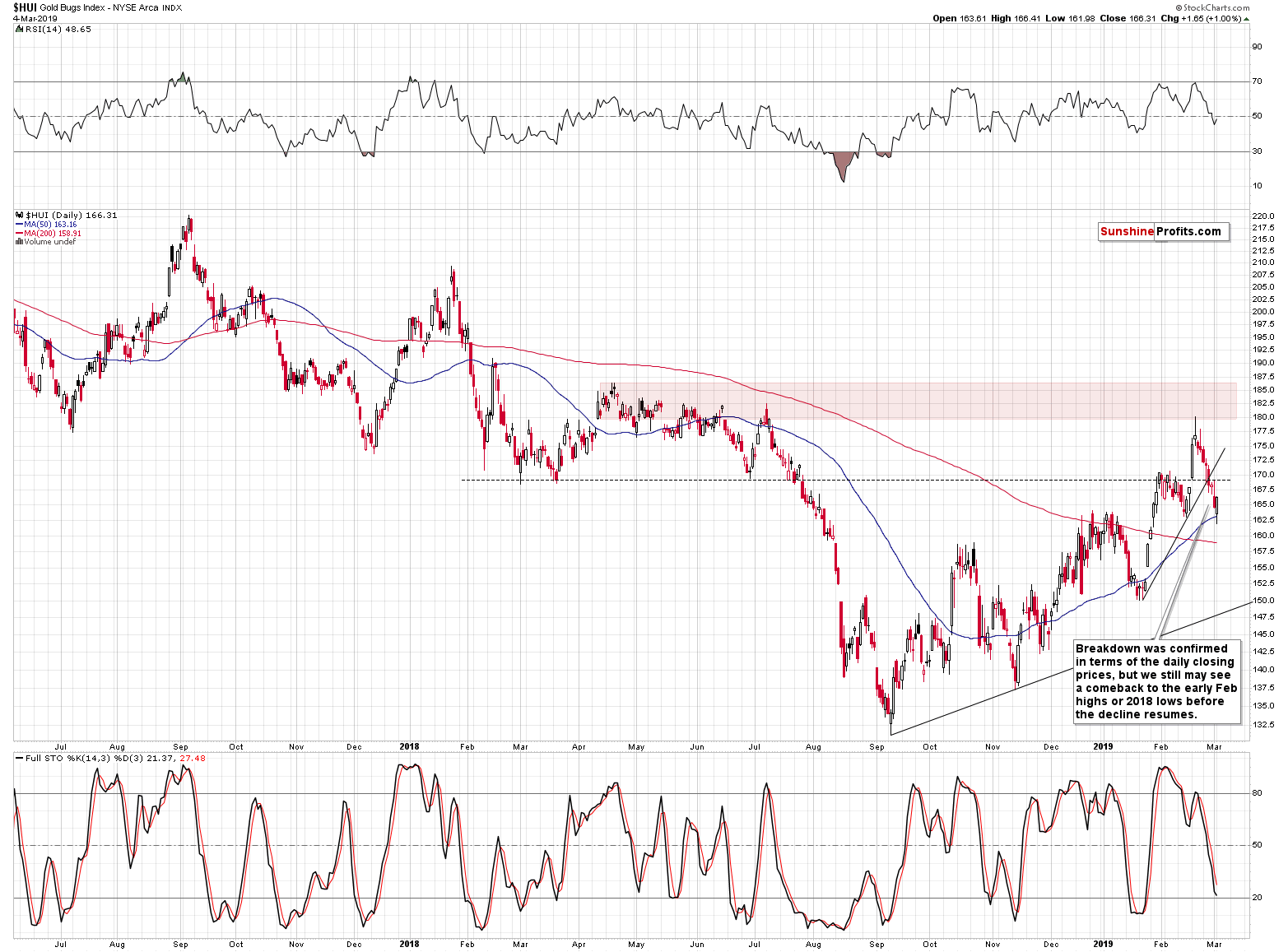1288x952 pixels.
Task: Click the 4-Mar-2019 date text
Action: click(35, 18)
